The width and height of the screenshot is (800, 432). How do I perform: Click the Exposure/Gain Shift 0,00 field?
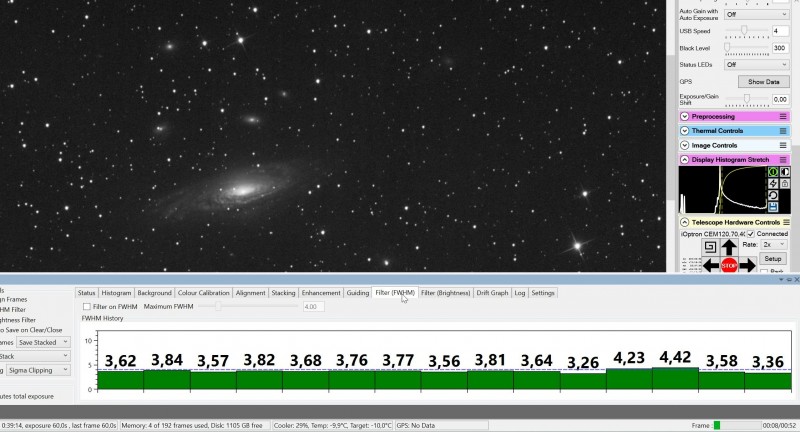pos(780,99)
